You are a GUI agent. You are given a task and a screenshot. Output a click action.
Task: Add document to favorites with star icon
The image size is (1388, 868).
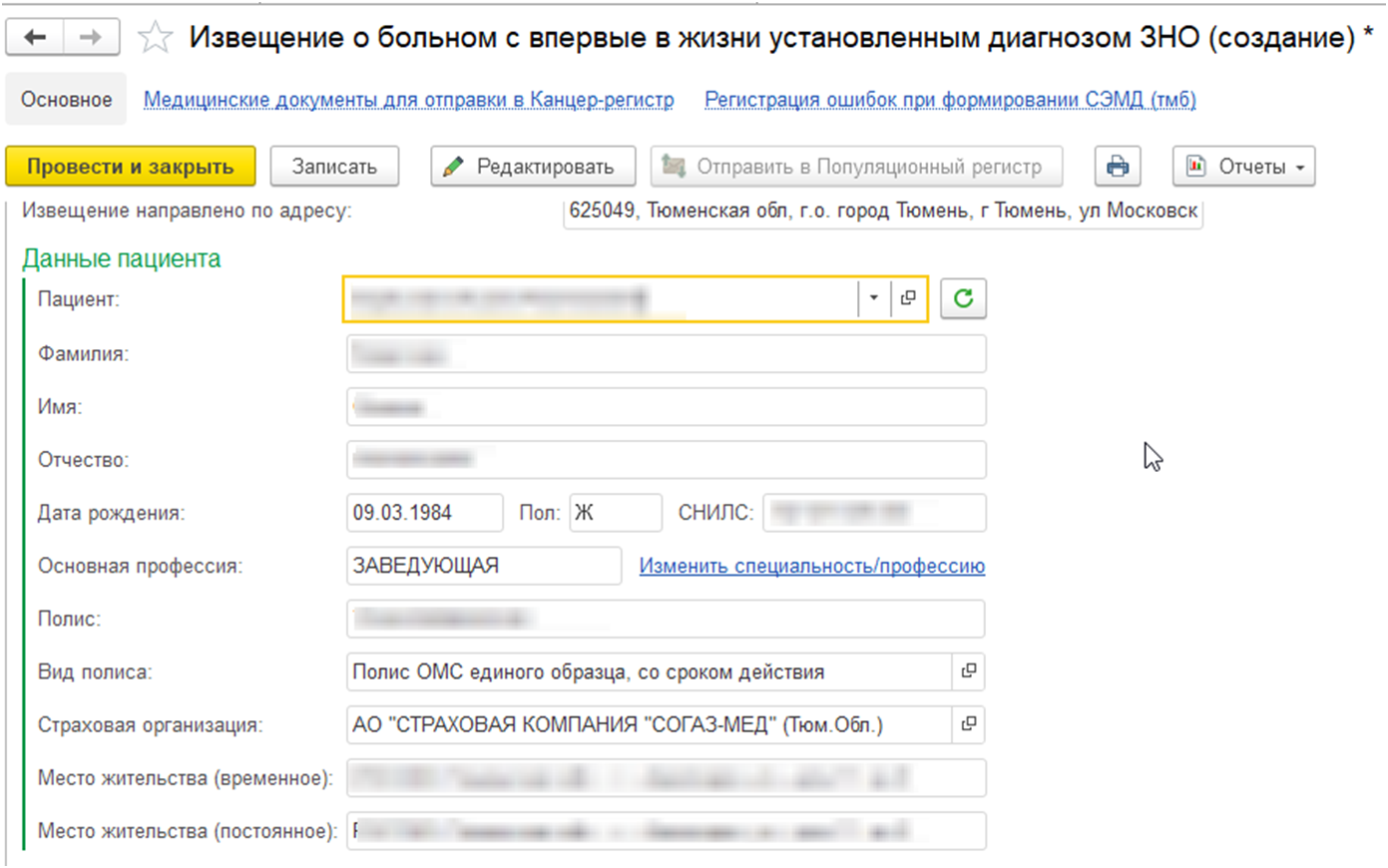coord(155,38)
